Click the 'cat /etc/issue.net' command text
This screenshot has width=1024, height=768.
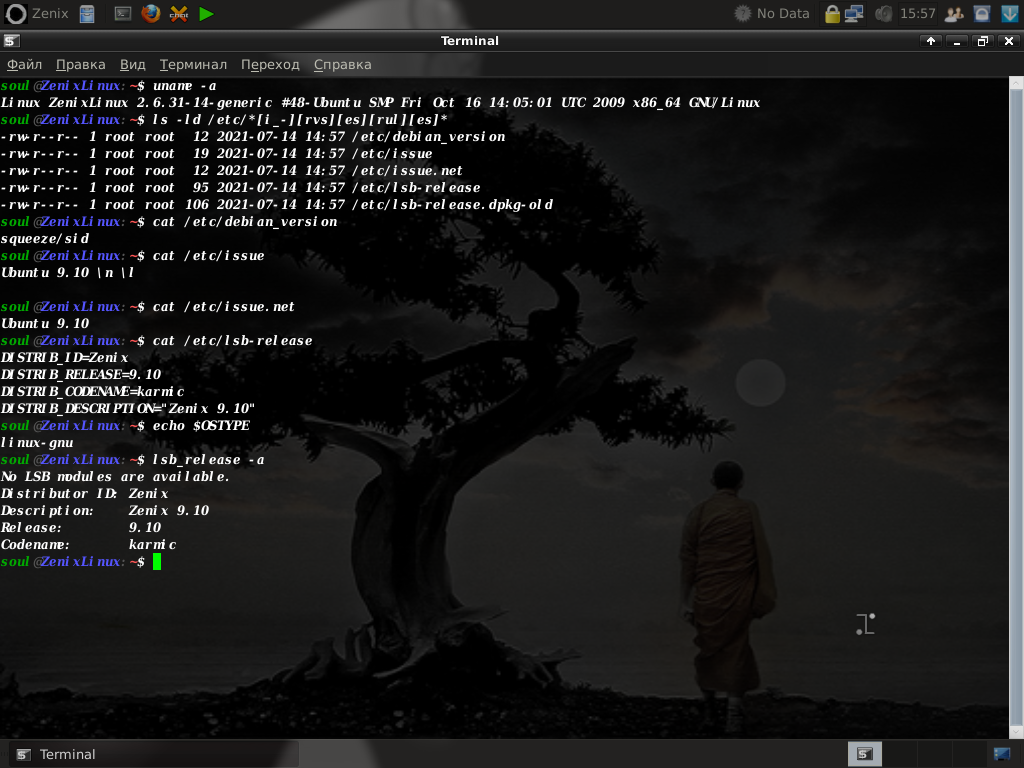pos(224,307)
